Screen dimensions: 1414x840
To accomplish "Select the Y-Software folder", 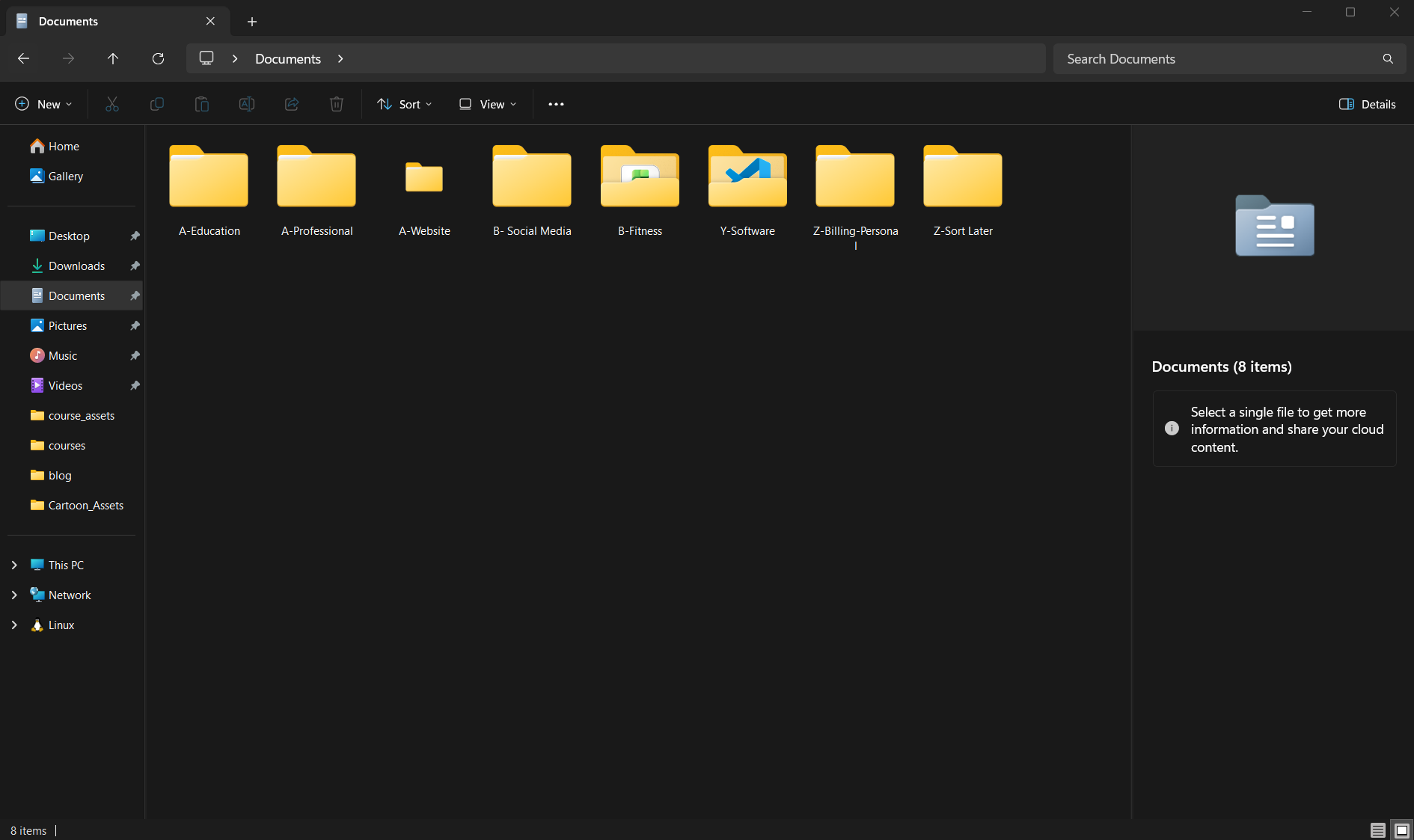I will coord(747,191).
